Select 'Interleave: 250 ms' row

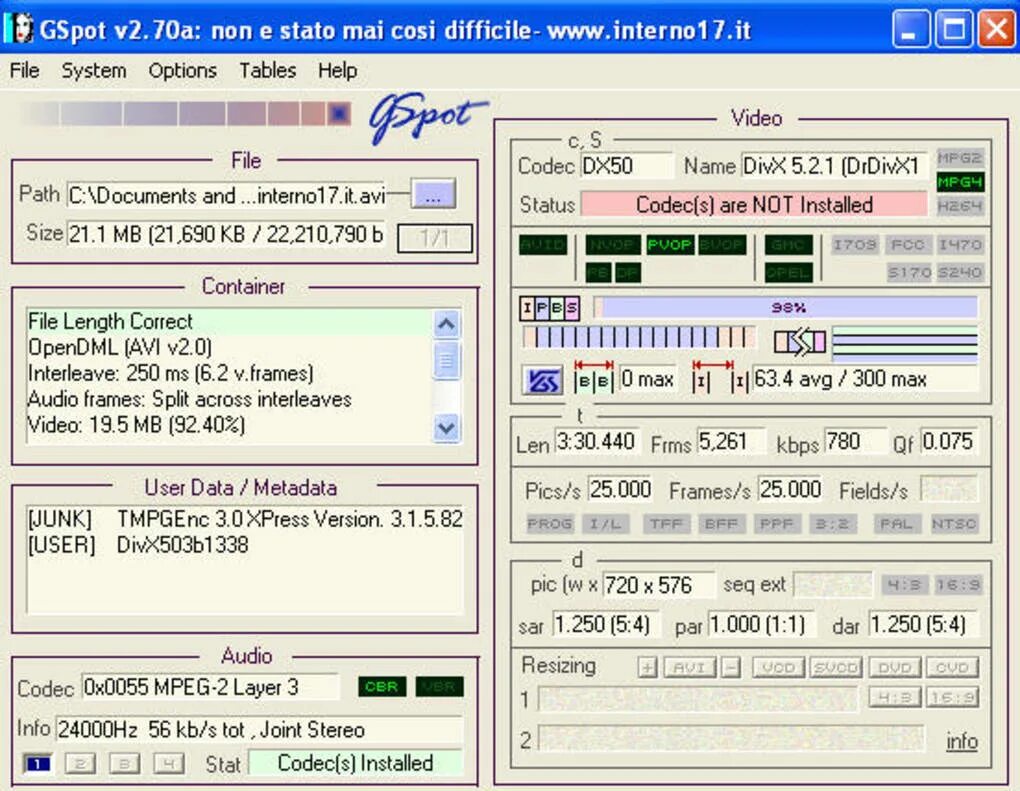pos(230,373)
